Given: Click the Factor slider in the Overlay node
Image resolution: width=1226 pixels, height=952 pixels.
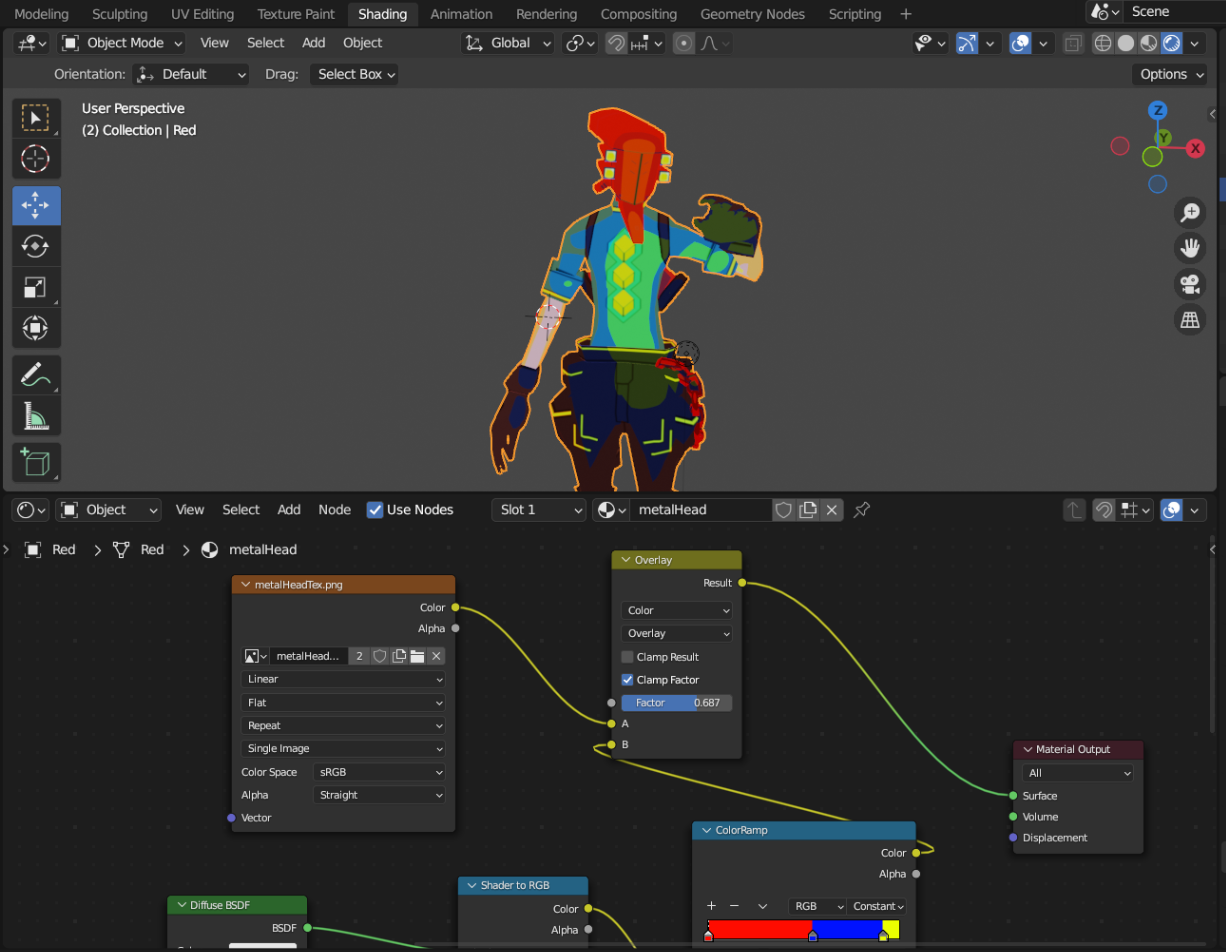Looking at the screenshot, I should tap(676, 703).
